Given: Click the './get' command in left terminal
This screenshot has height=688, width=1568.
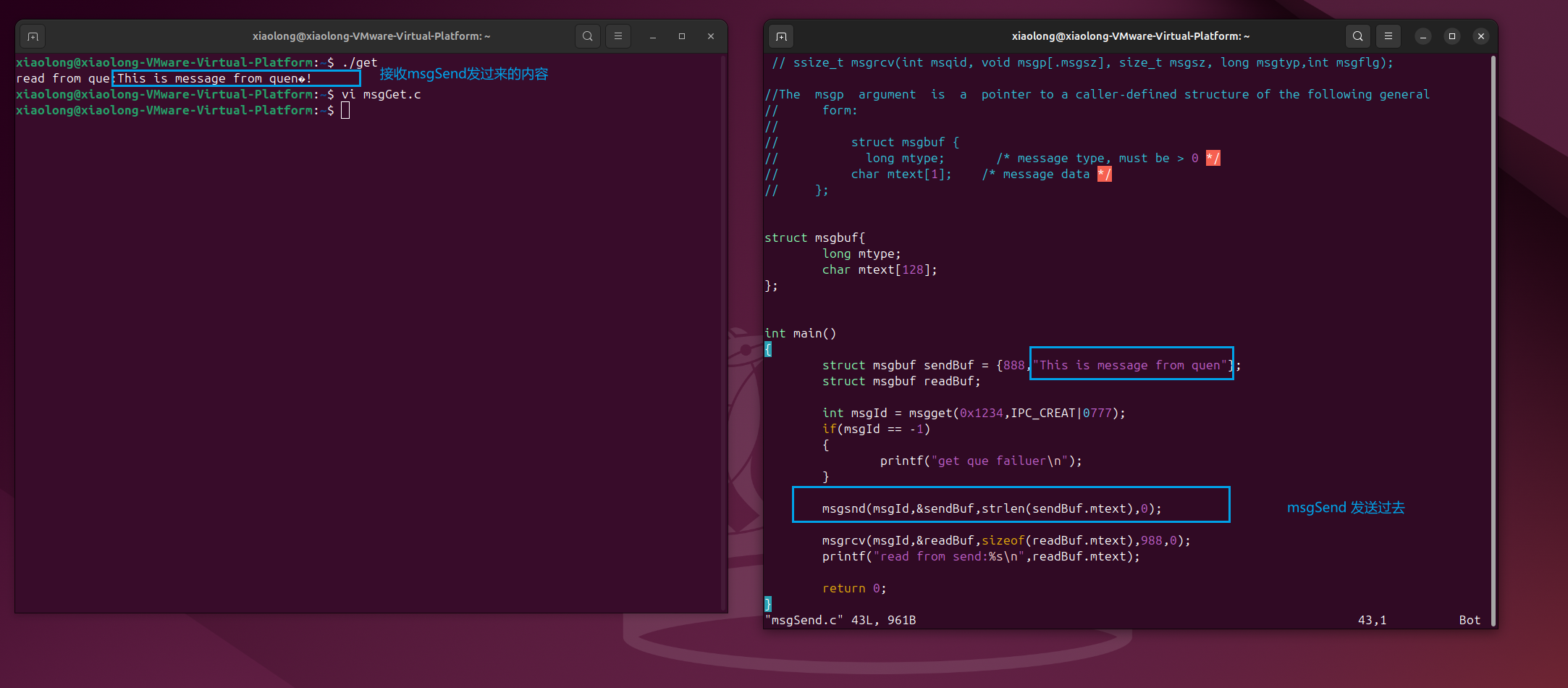Looking at the screenshot, I should point(359,63).
